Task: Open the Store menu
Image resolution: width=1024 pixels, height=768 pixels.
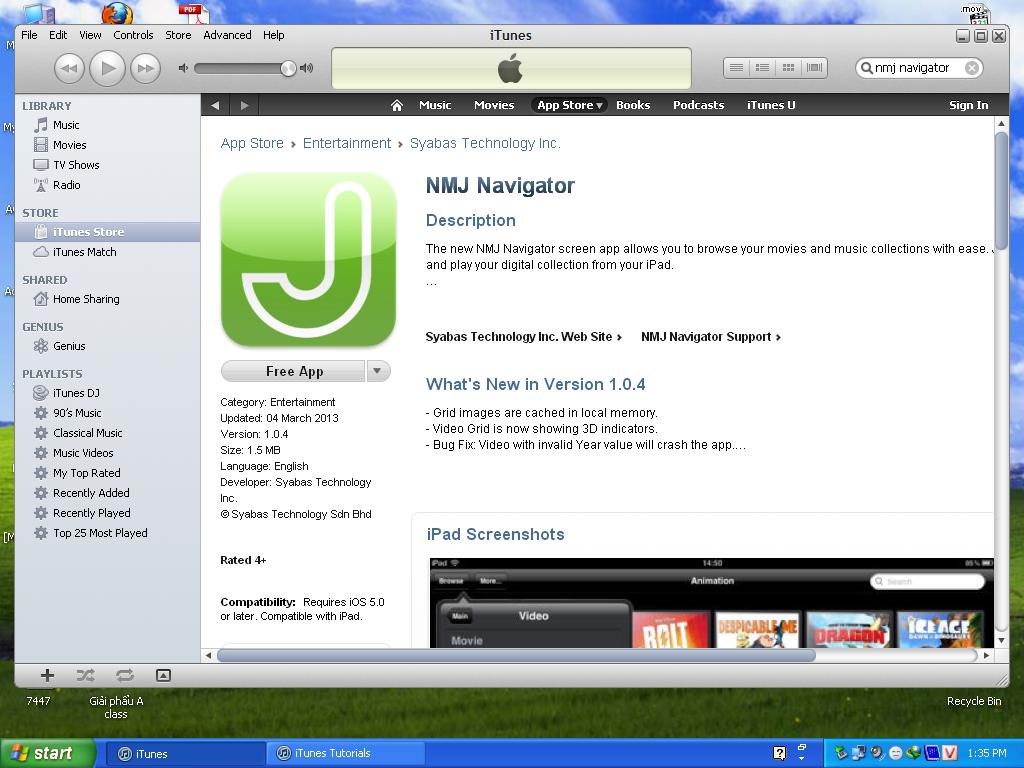Action: point(178,35)
